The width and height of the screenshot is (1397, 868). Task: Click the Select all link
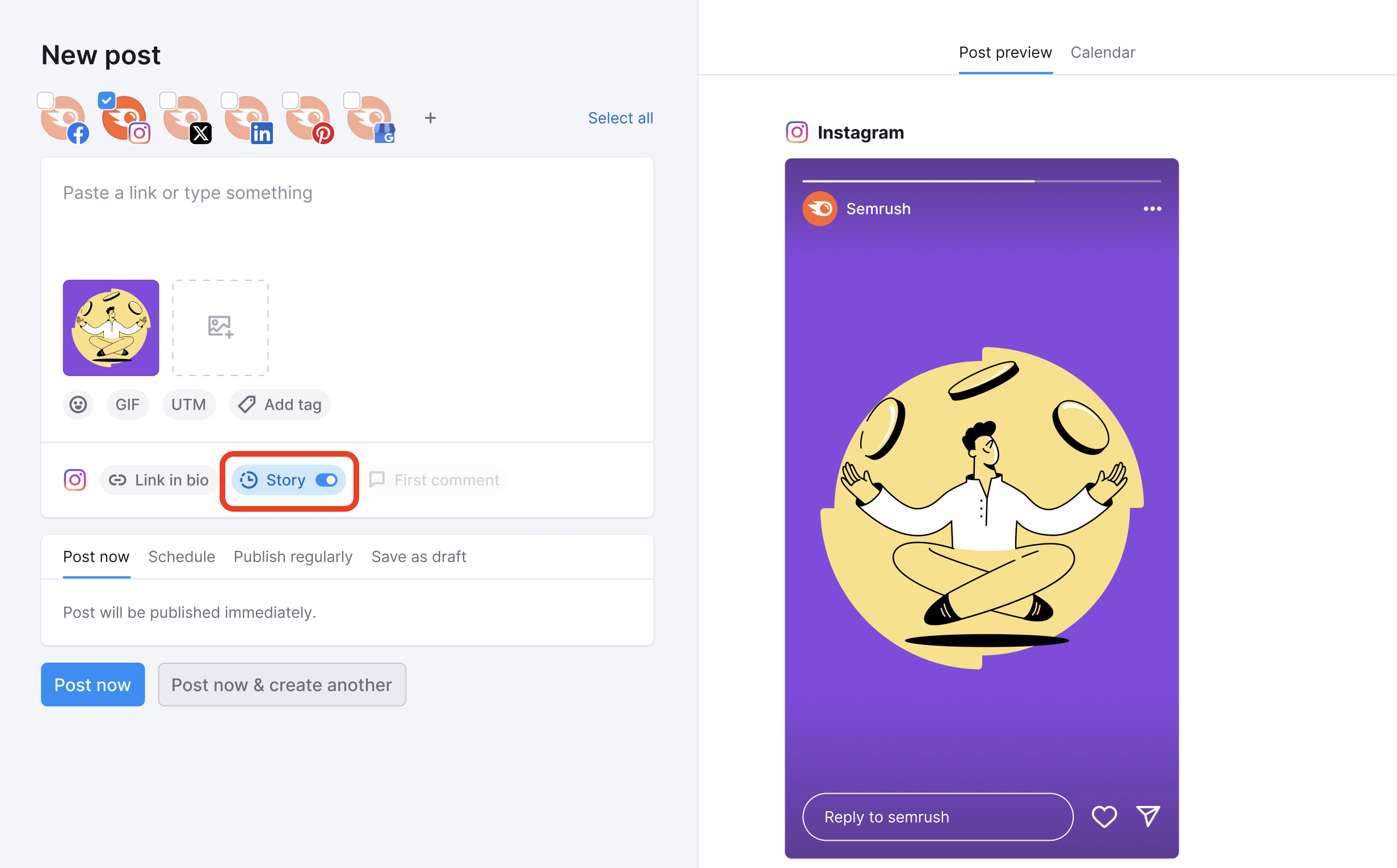click(x=619, y=118)
